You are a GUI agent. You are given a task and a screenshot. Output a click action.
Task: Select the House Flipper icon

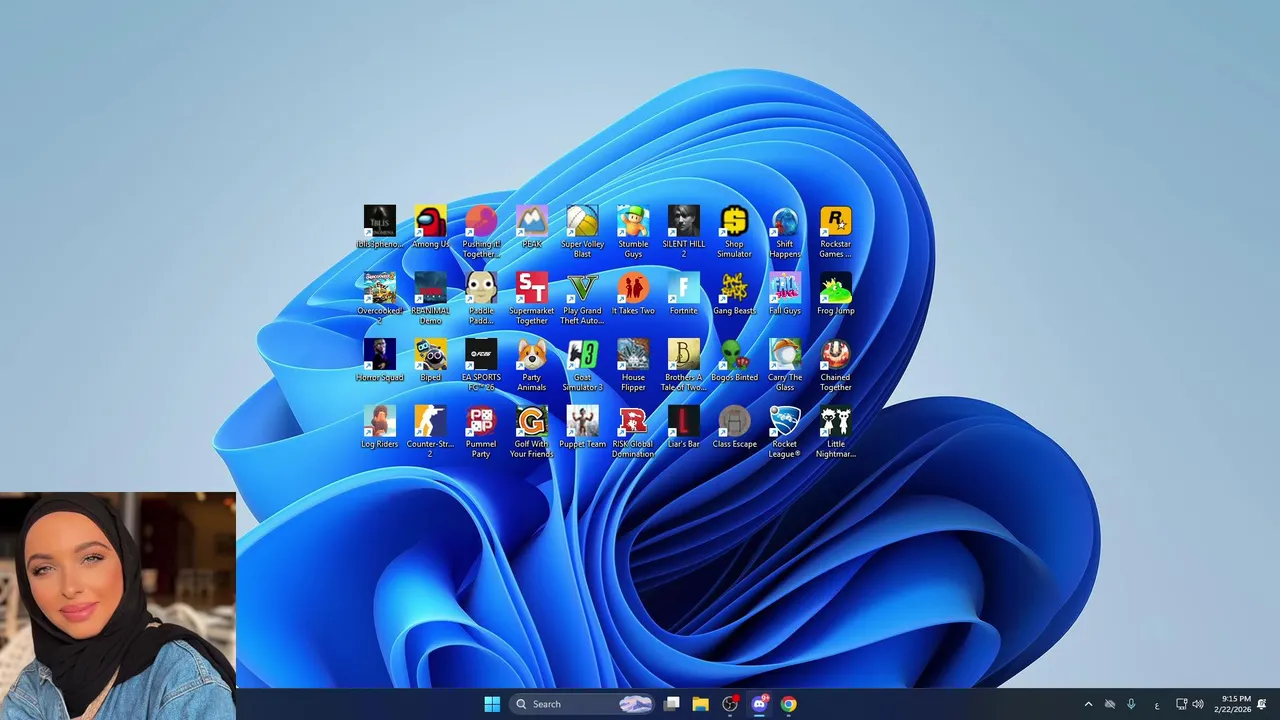click(x=633, y=365)
